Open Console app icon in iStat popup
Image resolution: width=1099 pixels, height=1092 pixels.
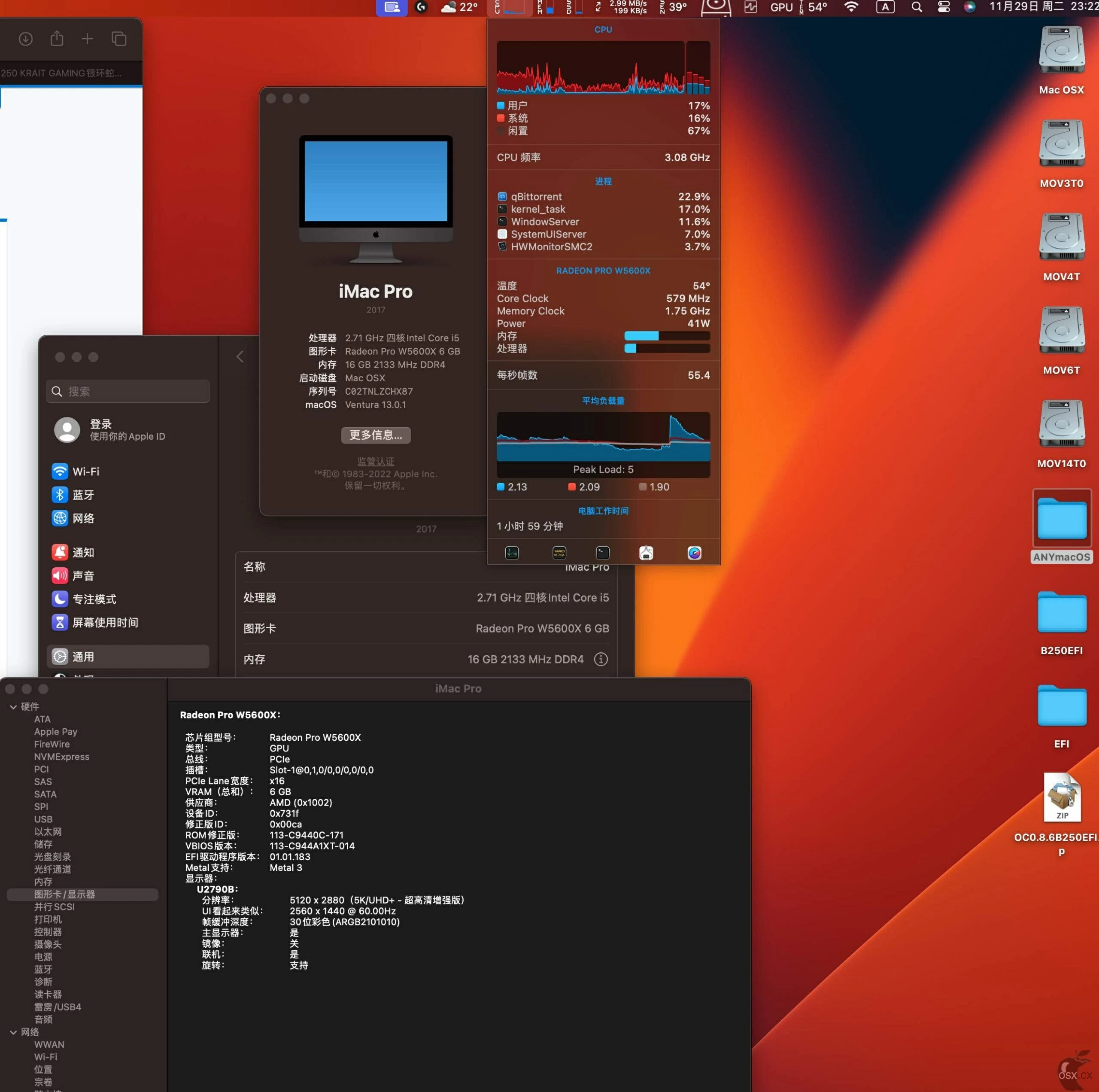[x=559, y=553]
